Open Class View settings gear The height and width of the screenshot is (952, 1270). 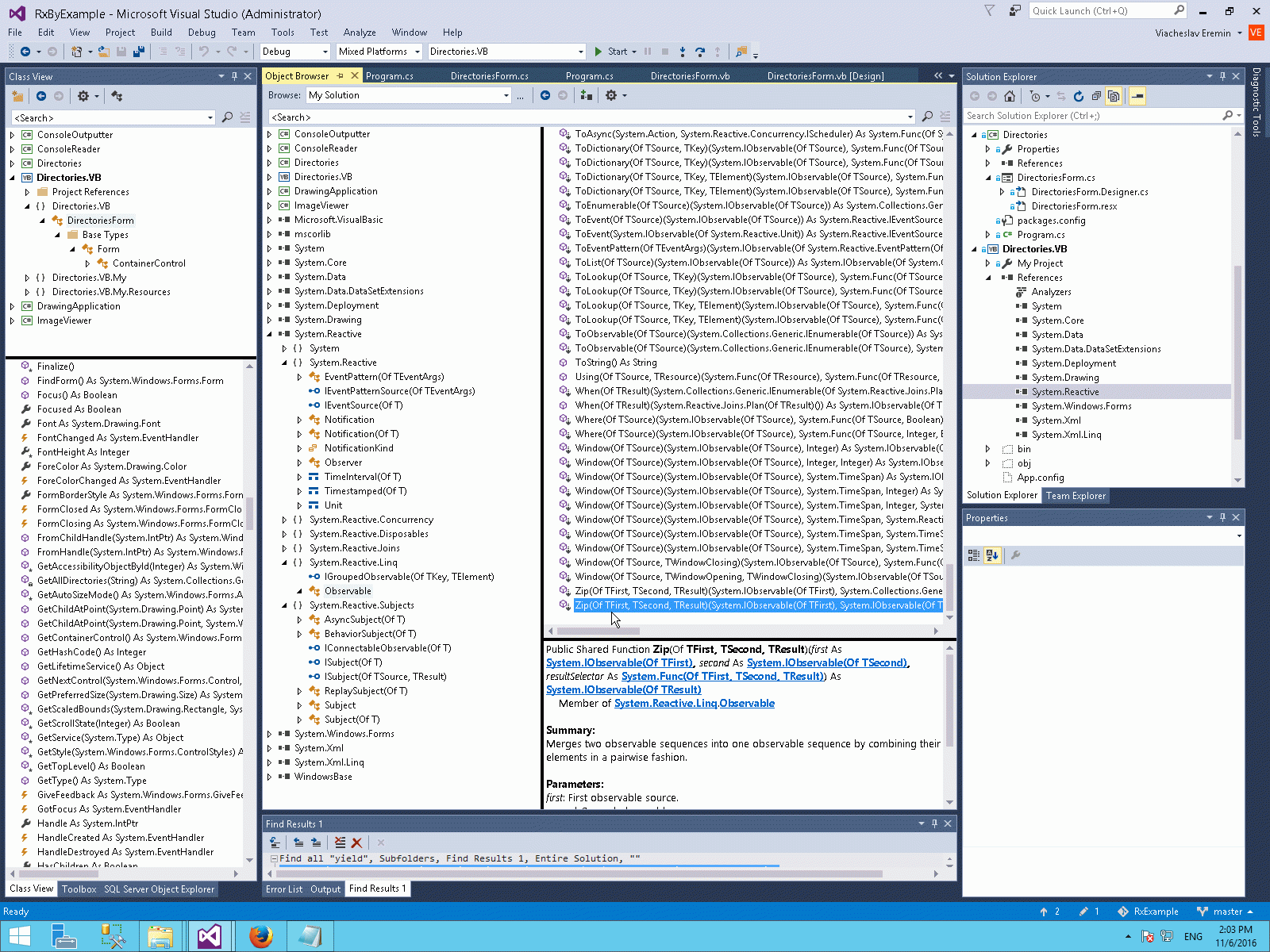tap(83, 96)
